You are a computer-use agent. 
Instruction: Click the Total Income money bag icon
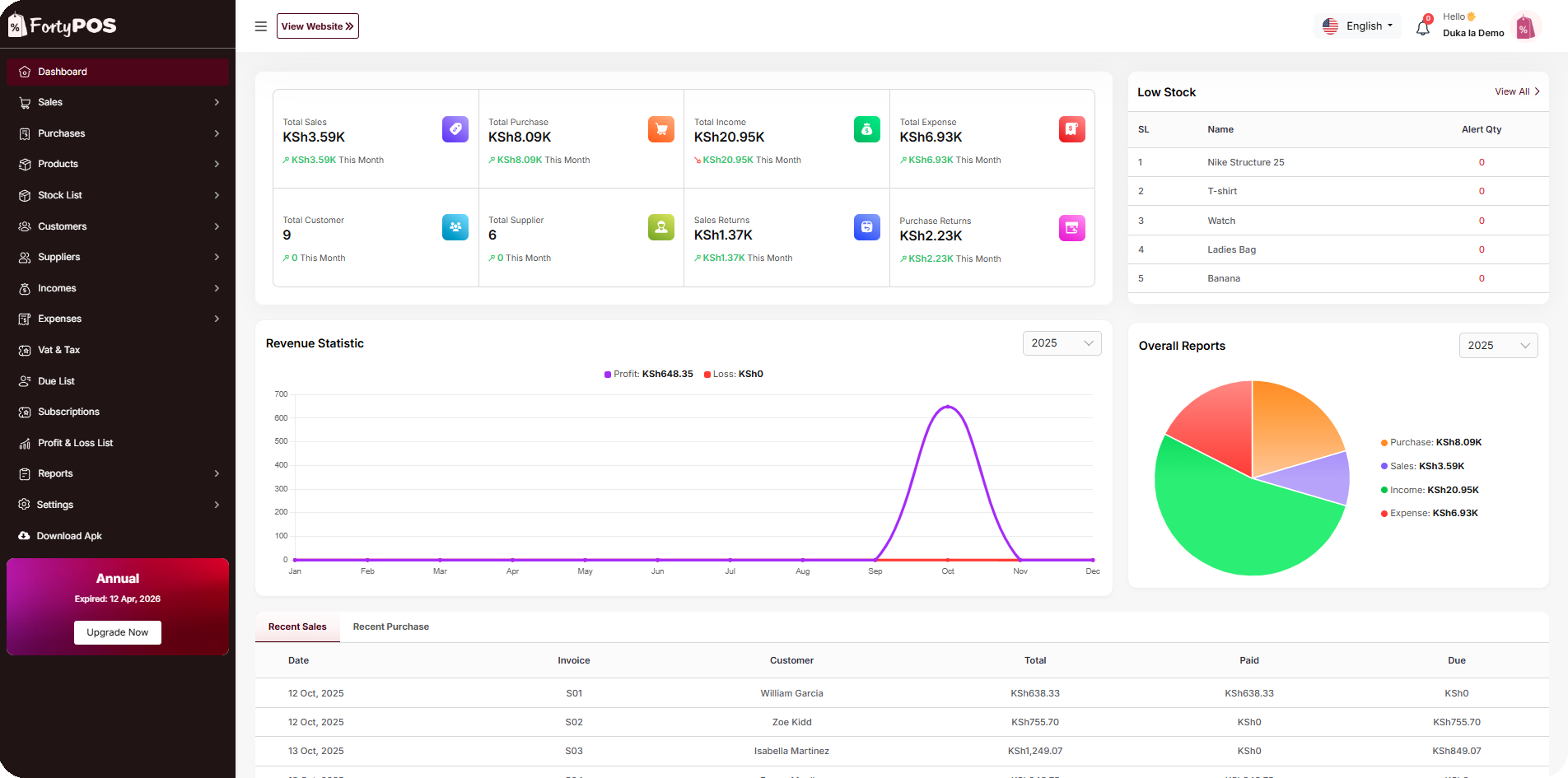click(x=866, y=129)
